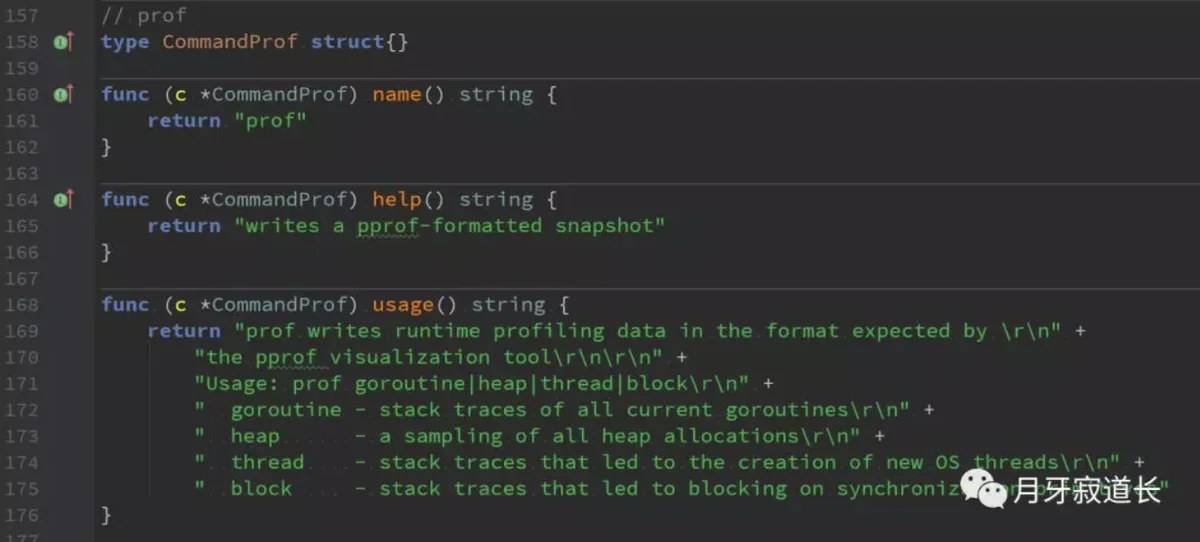Click the return keyword in usage()
Screen dimensions: 1200x542
184,331
